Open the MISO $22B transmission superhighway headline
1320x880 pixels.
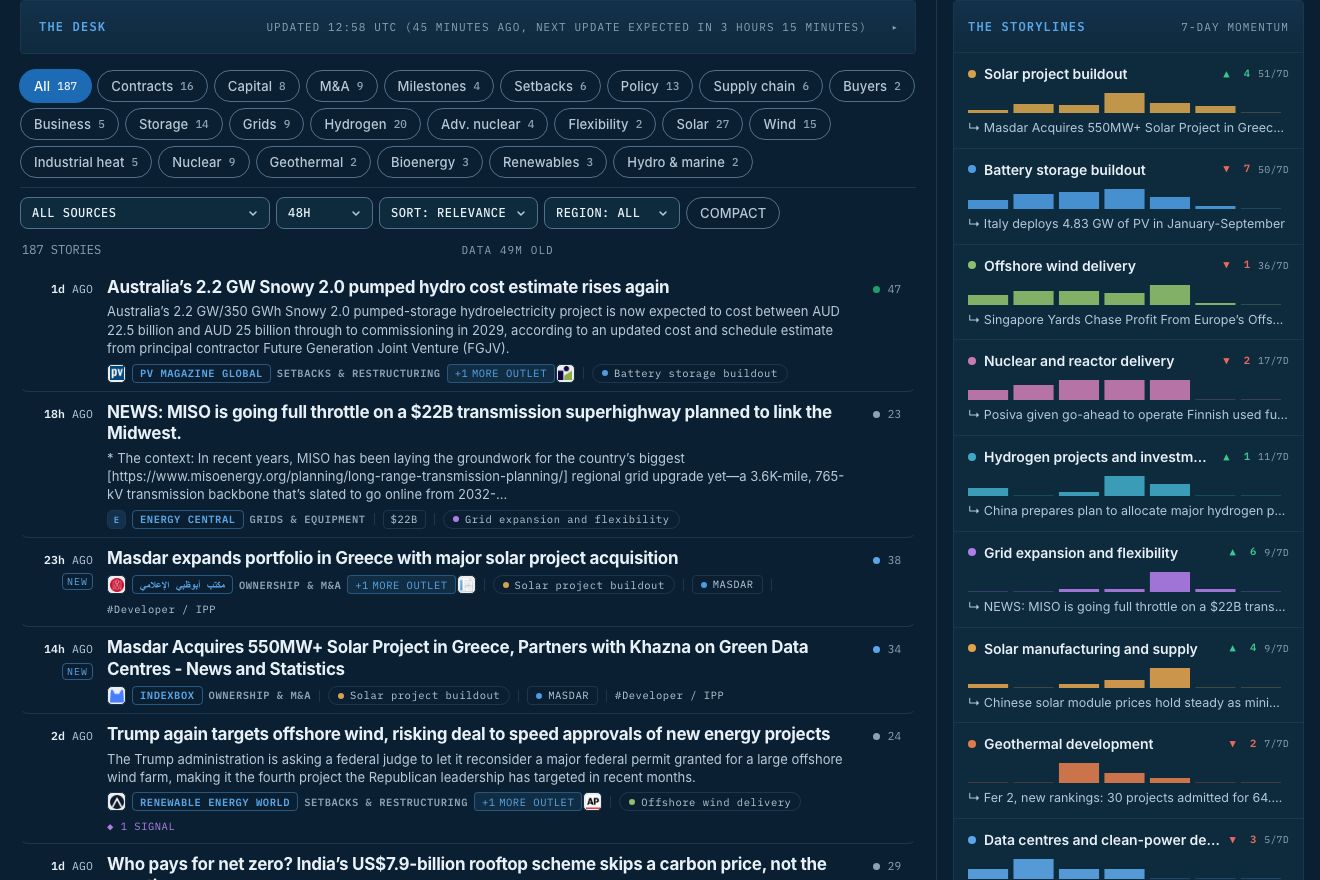(x=469, y=422)
